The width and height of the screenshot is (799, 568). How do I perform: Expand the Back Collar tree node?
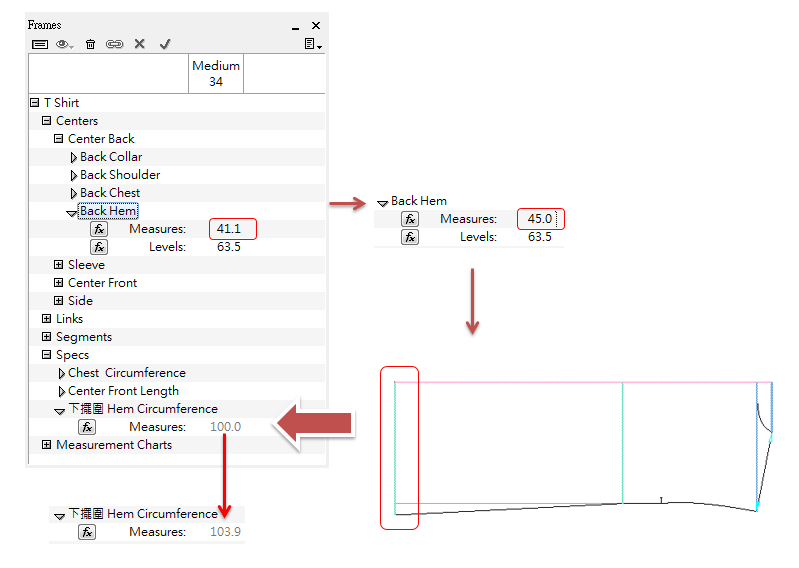tap(73, 157)
